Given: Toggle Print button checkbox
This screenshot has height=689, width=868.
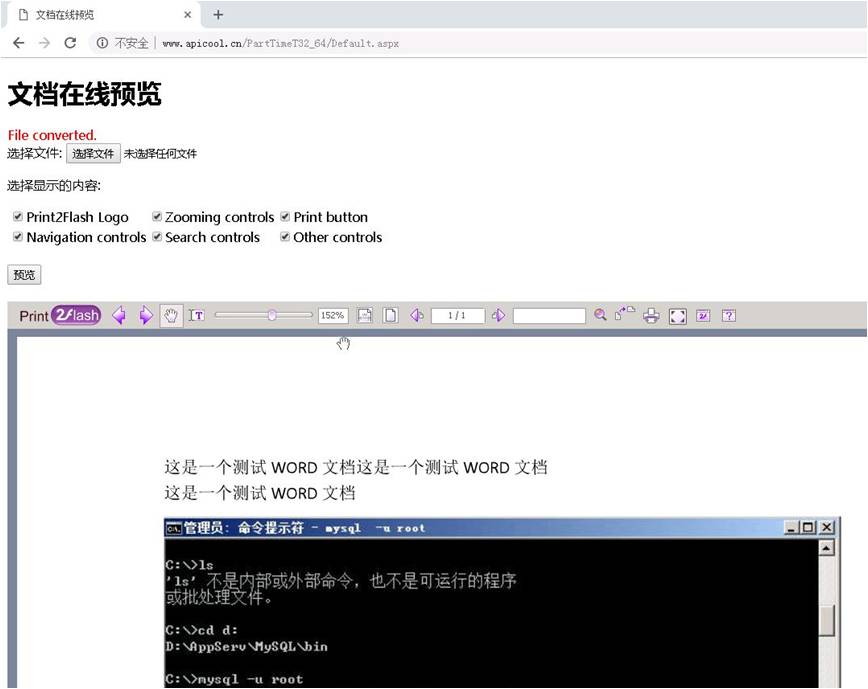Looking at the screenshot, I should pos(285,216).
